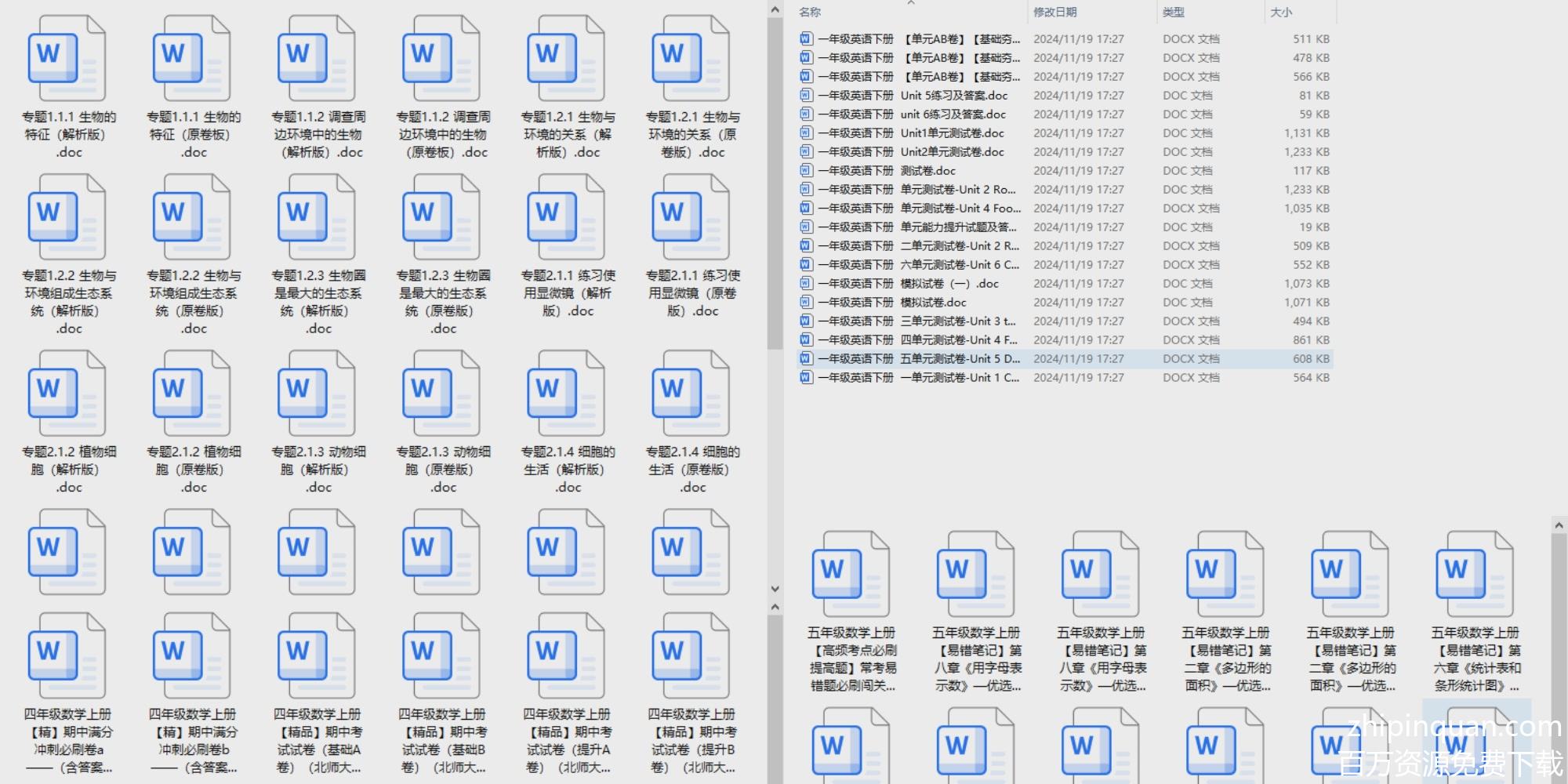The width and height of the screenshot is (1568, 784).
Task: Click the 大小 column header
Action: 1281,12
